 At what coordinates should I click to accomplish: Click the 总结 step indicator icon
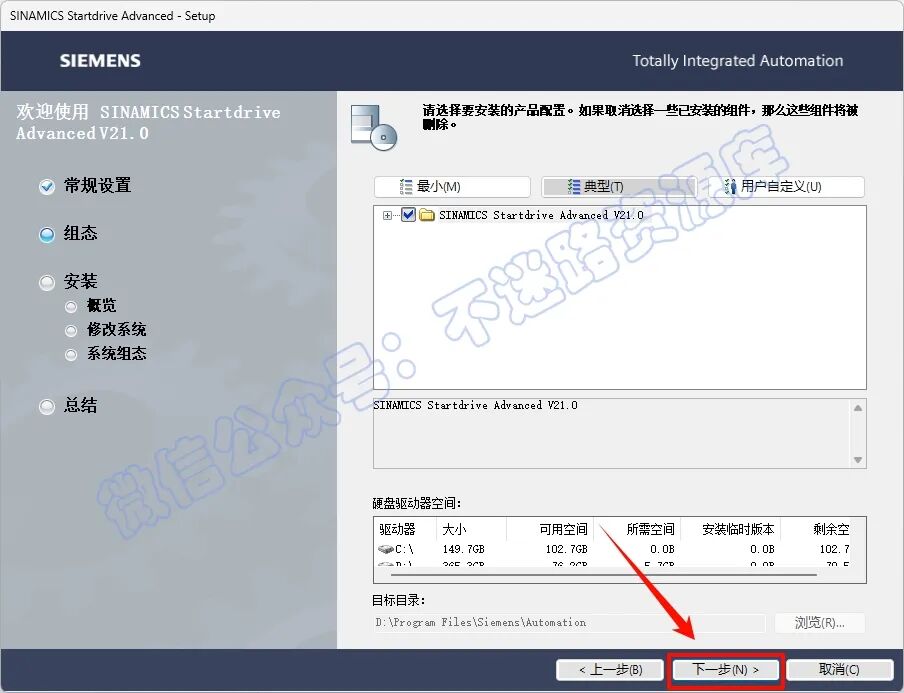point(47,406)
